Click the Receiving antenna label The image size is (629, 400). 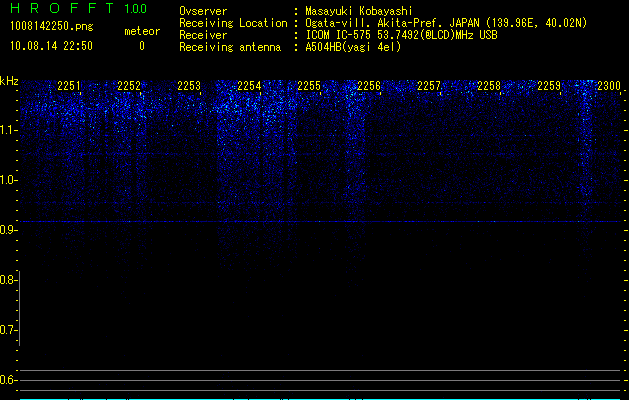click(230, 47)
